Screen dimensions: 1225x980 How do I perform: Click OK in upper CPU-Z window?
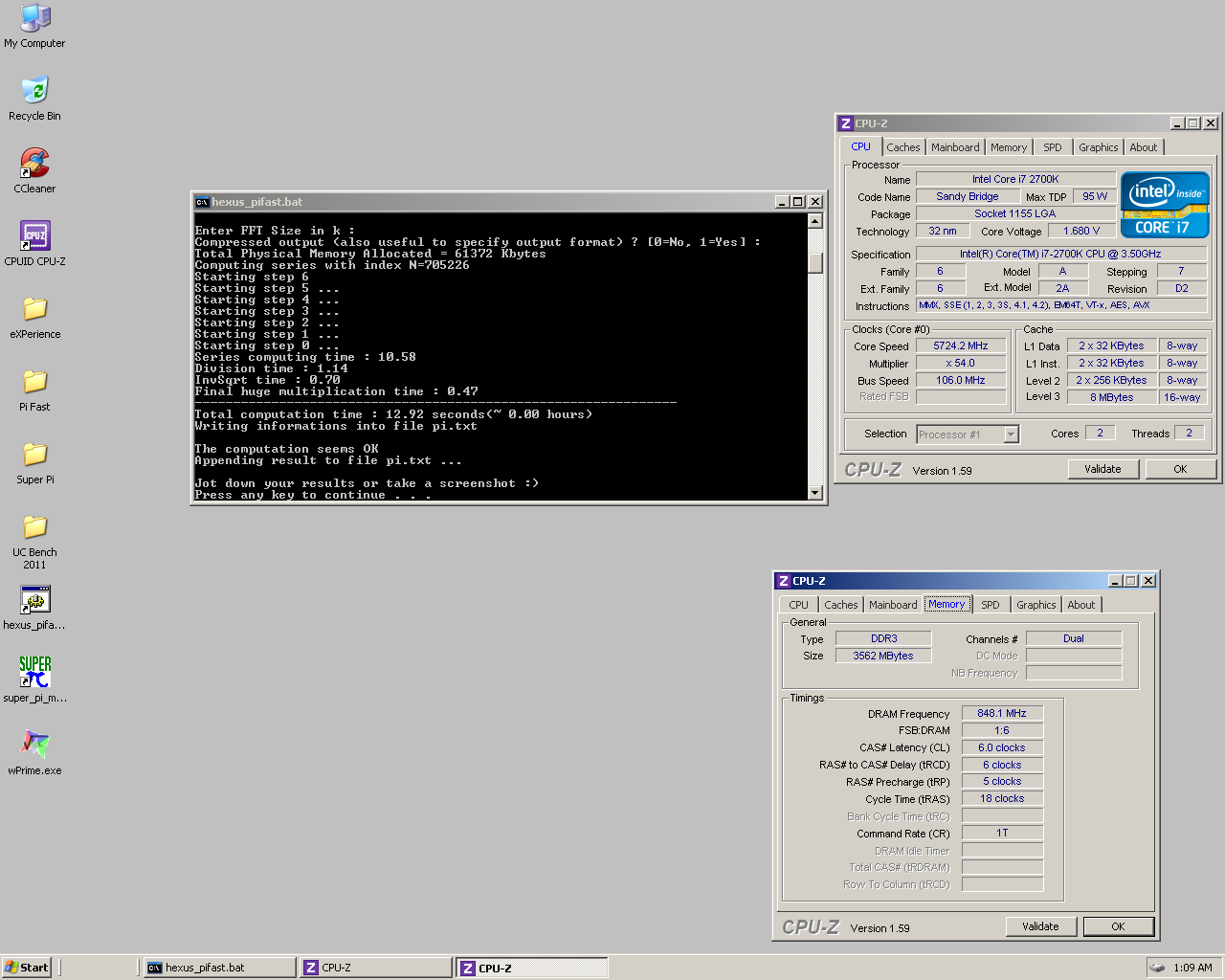1180,469
